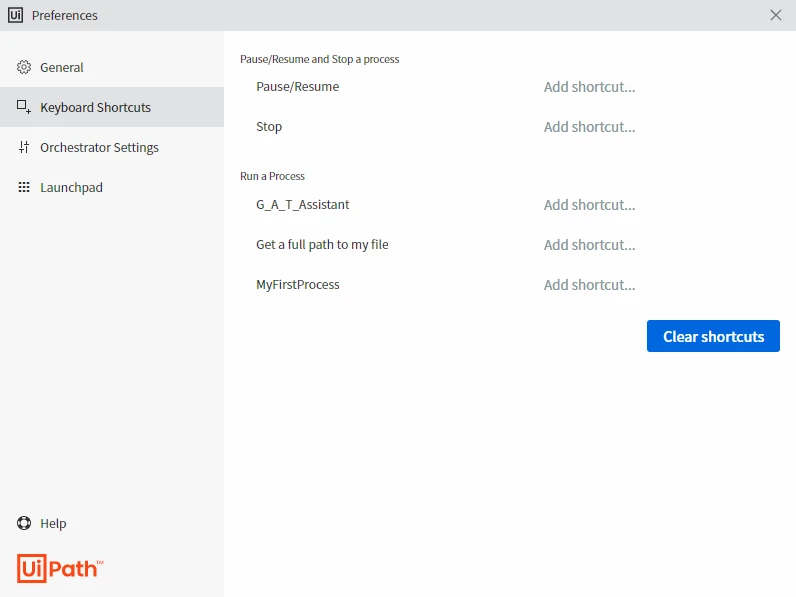Click the Launchpad grid icon

[x=24, y=187]
